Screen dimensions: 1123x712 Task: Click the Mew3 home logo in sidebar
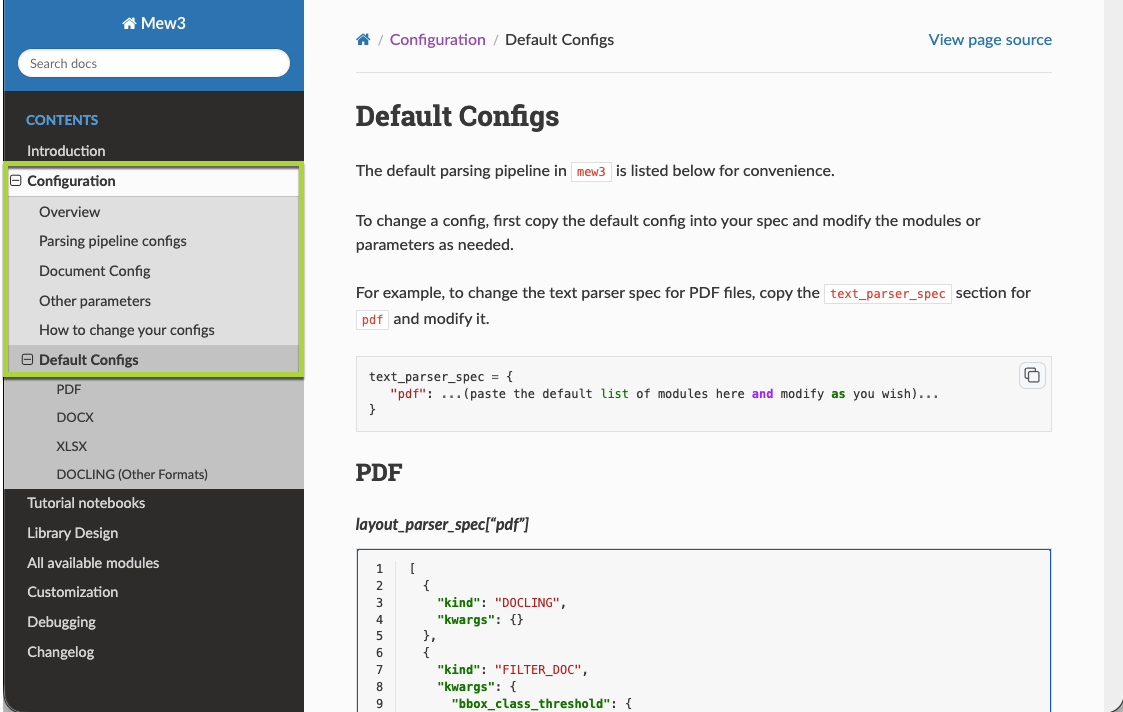(153, 23)
